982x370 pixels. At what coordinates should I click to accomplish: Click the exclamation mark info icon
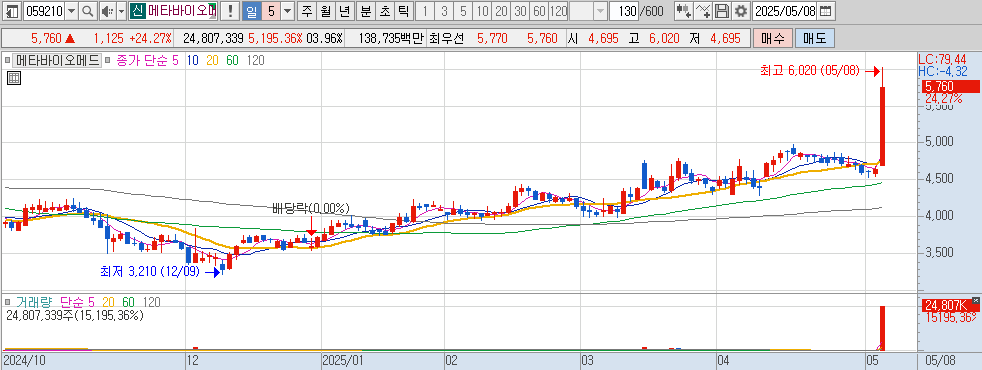point(230,11)
